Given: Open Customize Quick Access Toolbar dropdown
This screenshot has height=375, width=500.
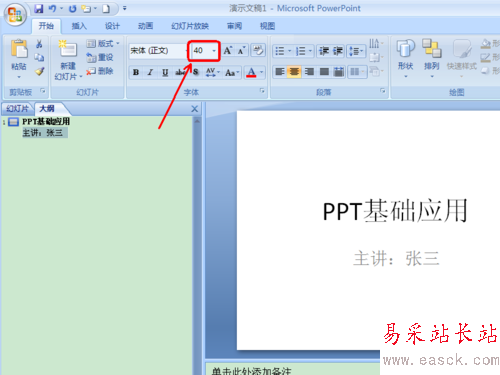Looking at the screenshot, I should point(125,8).
